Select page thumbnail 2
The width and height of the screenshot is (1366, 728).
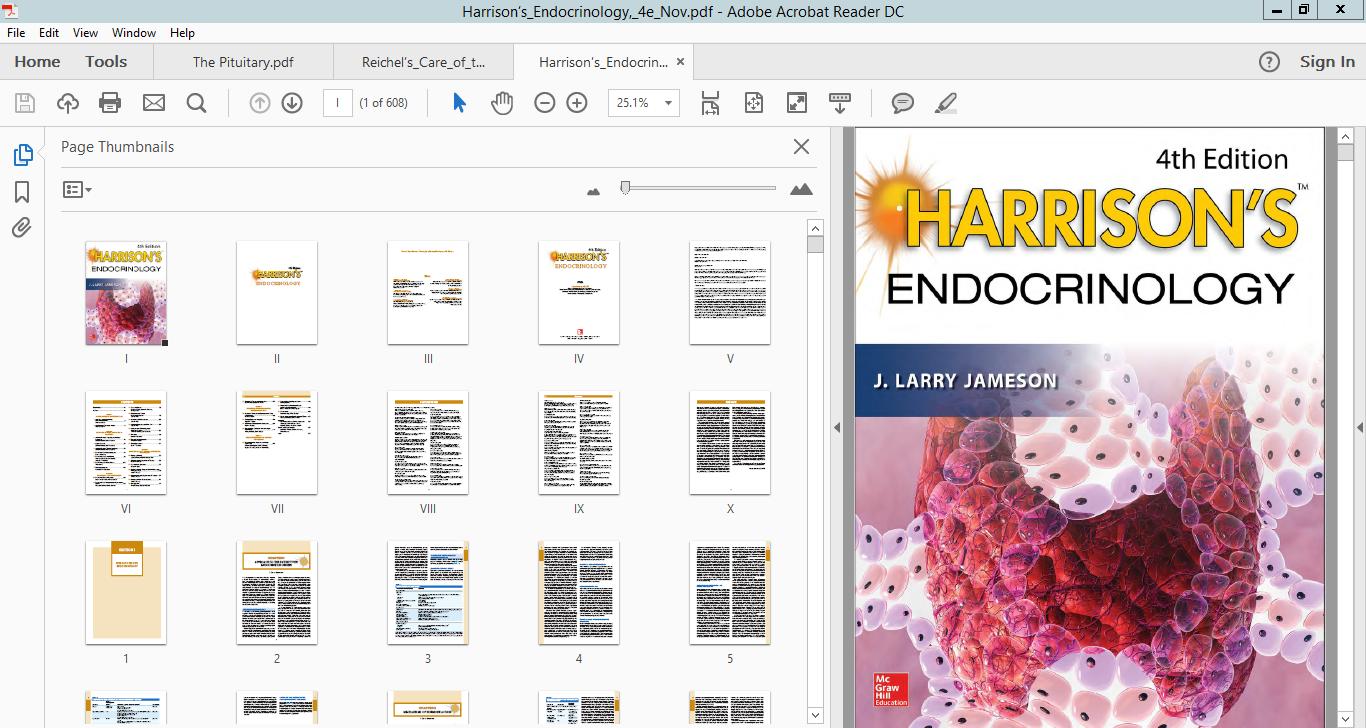pyautogui.click(x=277, y=593)
